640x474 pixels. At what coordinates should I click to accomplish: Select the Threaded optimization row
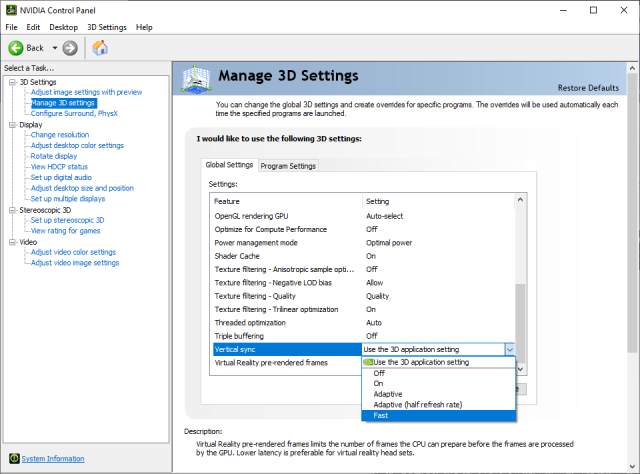[364, 323]
